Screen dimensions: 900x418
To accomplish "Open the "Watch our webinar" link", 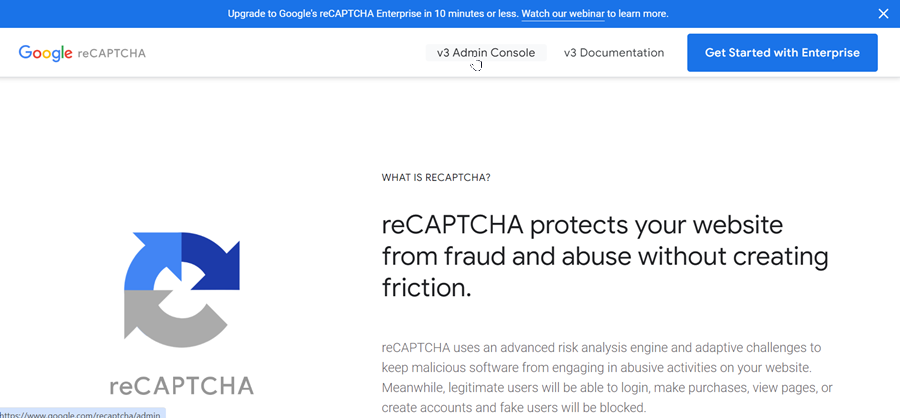I will [562, 14].
